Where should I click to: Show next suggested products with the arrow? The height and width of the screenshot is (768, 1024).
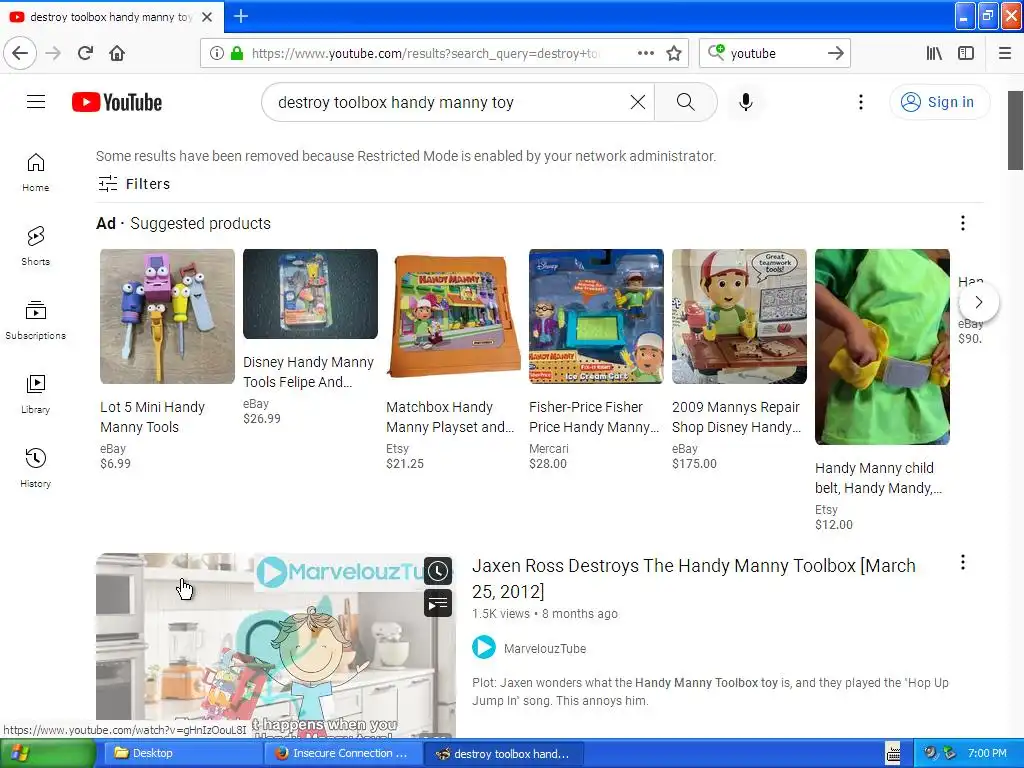978,302
